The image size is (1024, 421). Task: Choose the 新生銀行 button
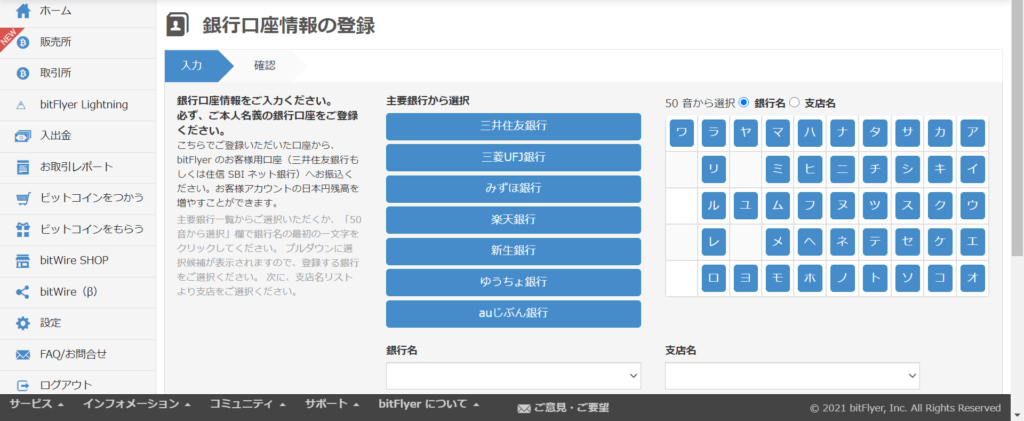513,251
